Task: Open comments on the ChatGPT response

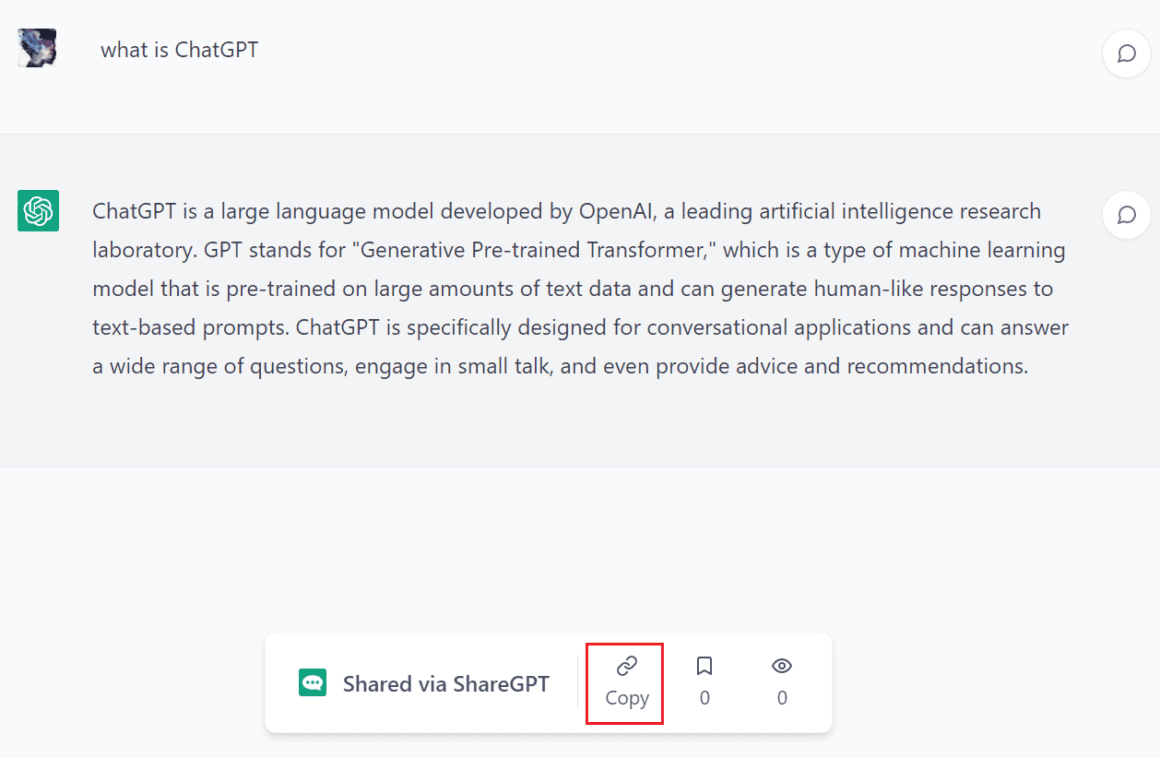Action: coord(1126,215)
